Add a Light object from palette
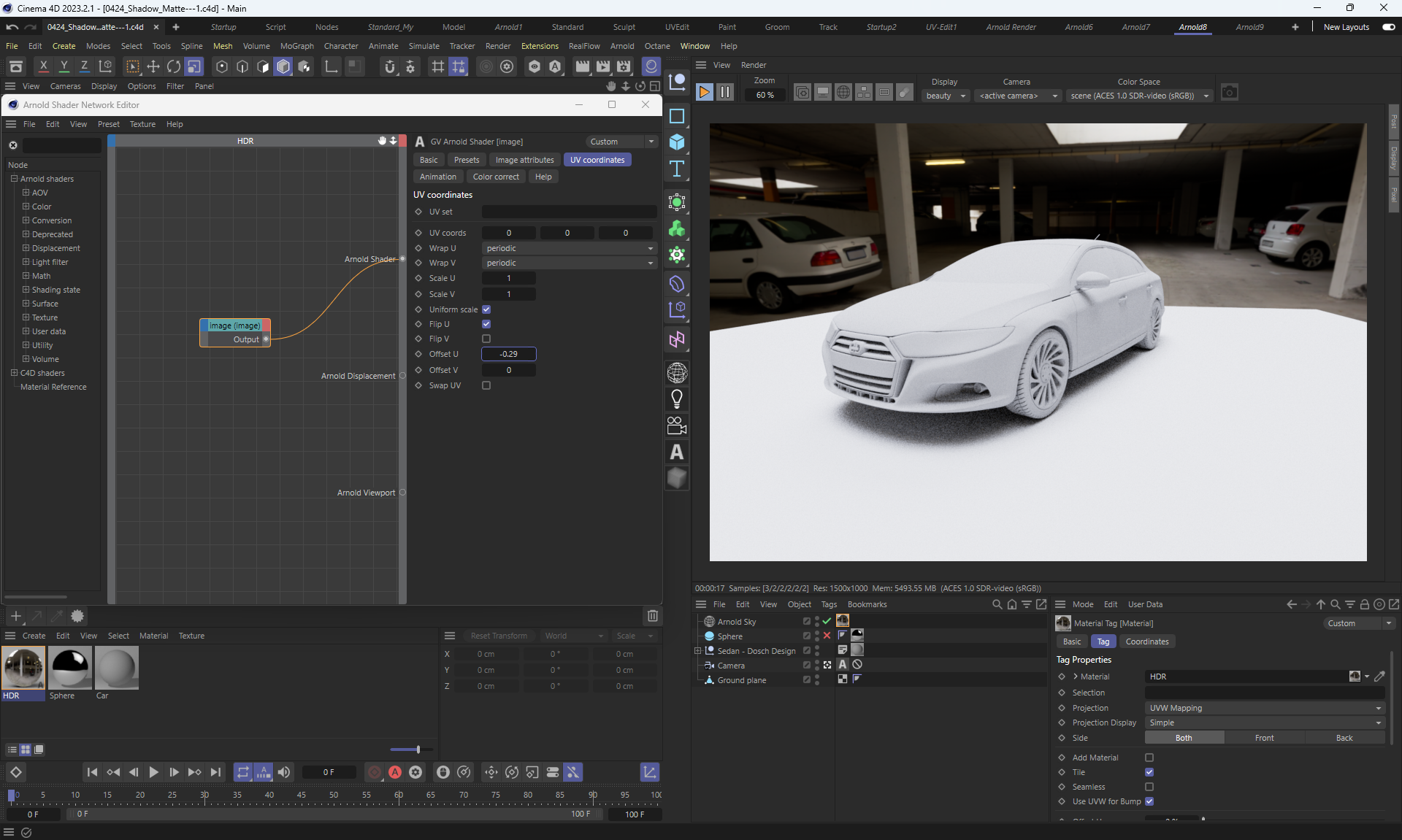This screenshot has height=840, width=1402. 677,399
